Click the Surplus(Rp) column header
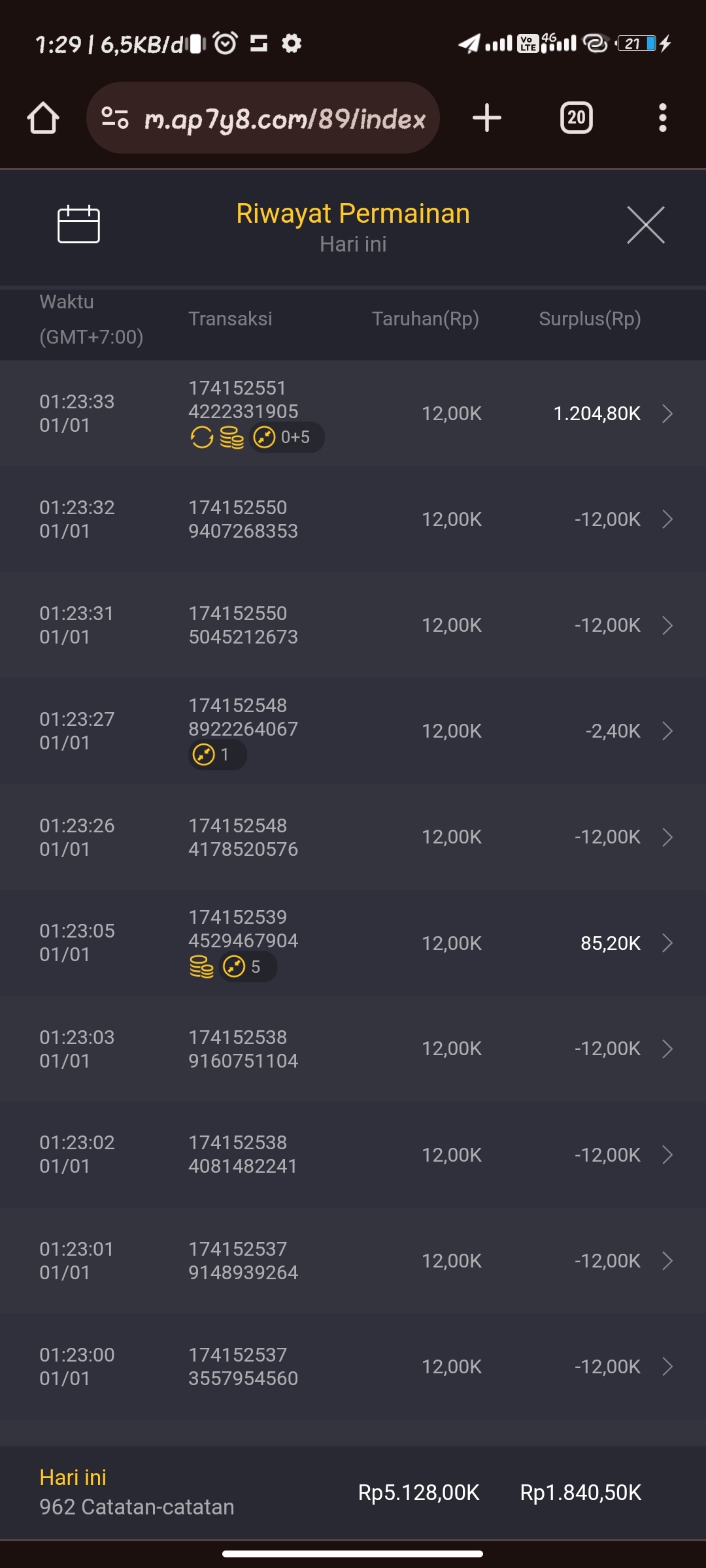 [590, 319]
